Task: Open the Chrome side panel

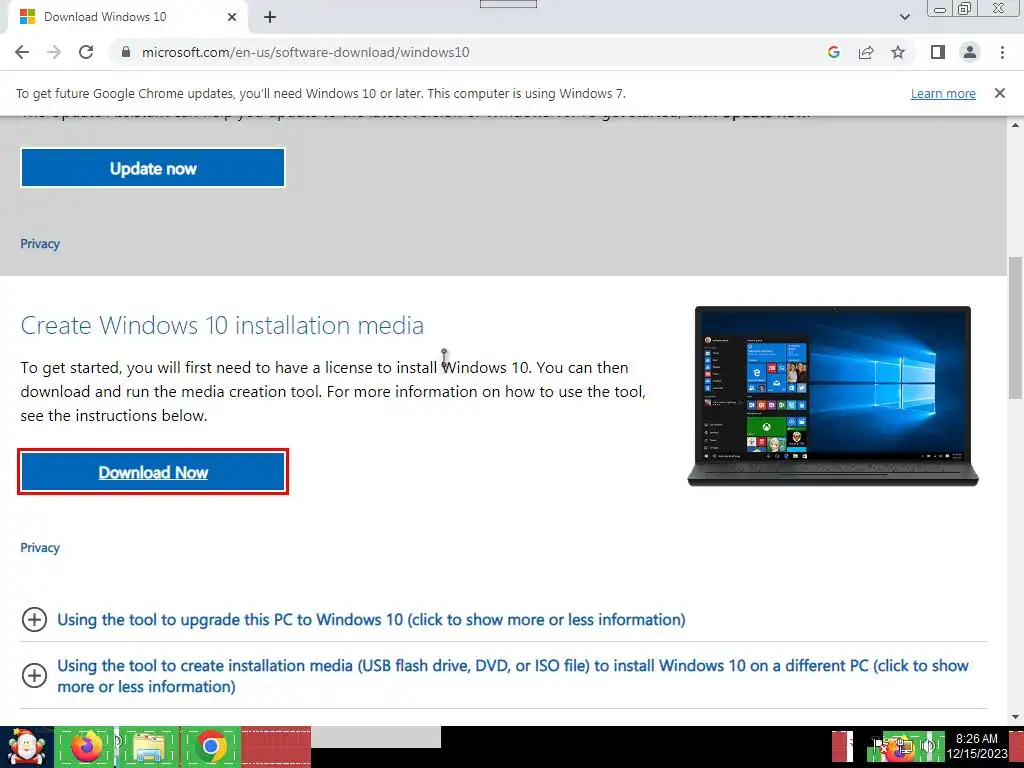Action: pos(938,52)
